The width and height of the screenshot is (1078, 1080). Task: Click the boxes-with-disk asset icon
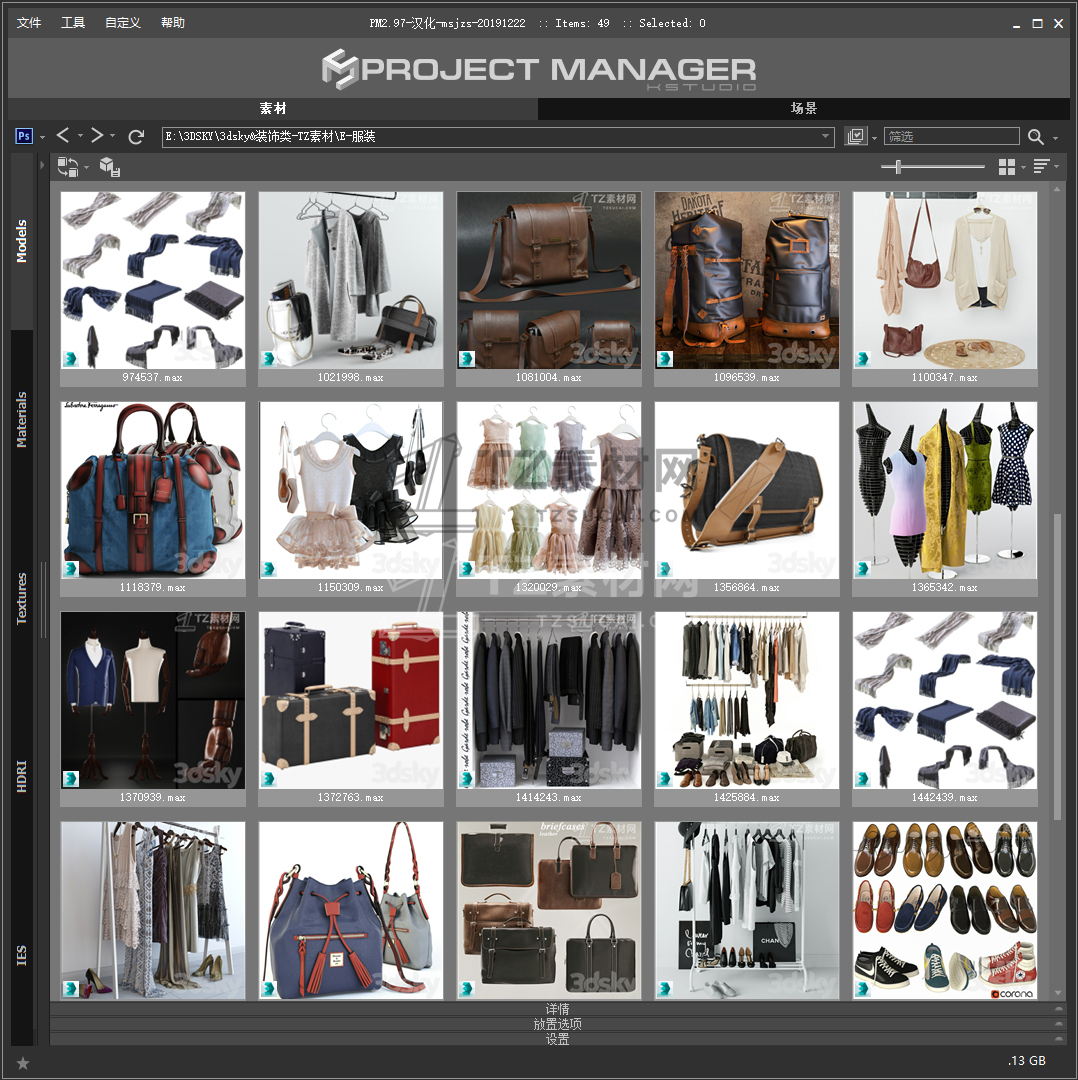tap(110, 167)
